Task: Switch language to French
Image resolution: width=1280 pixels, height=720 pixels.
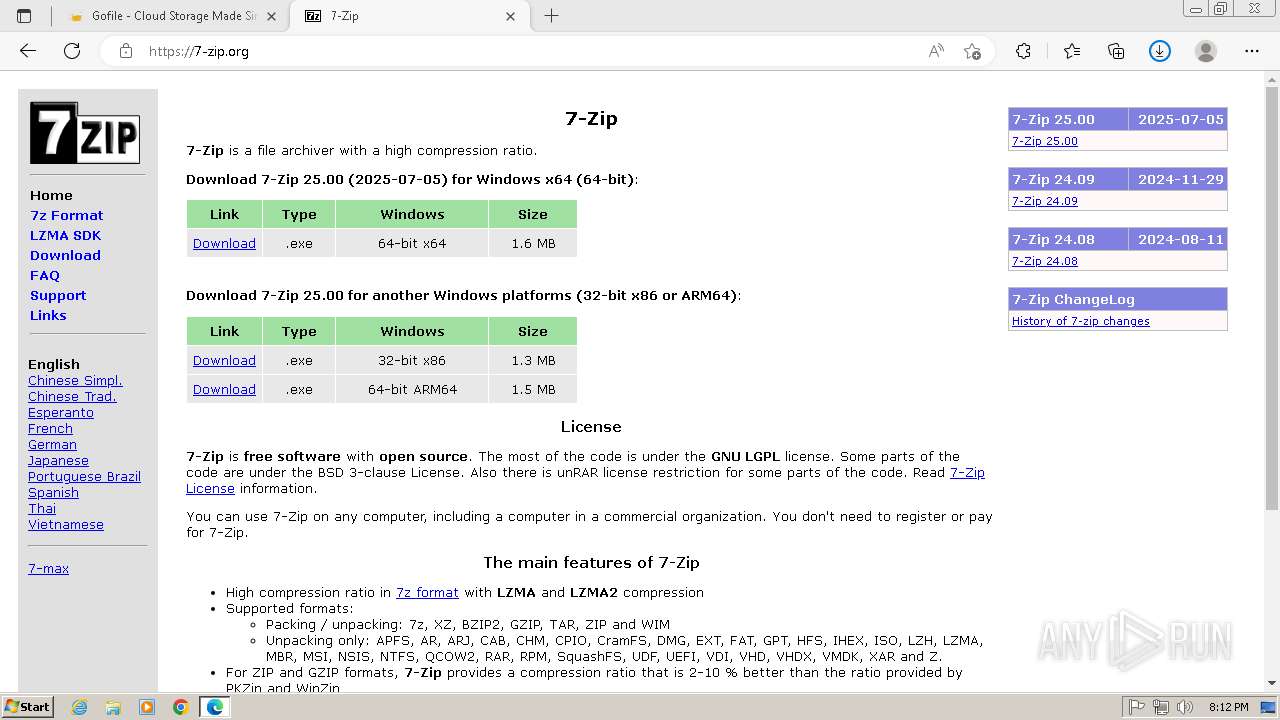Action: point(50,428)
